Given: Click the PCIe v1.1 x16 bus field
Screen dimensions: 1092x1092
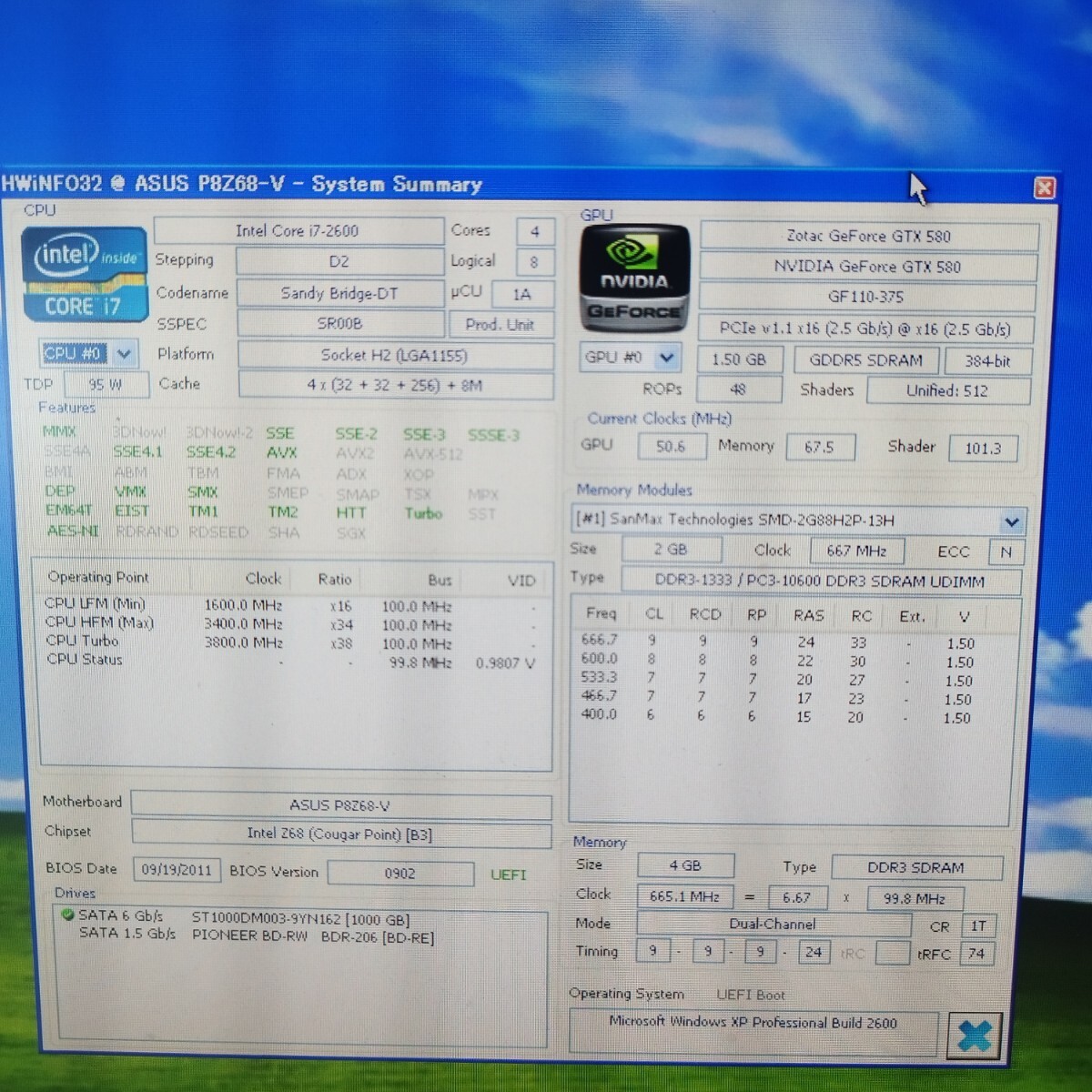Looking at the screenshot, I should pyautogui.click(x=864, y=329).
